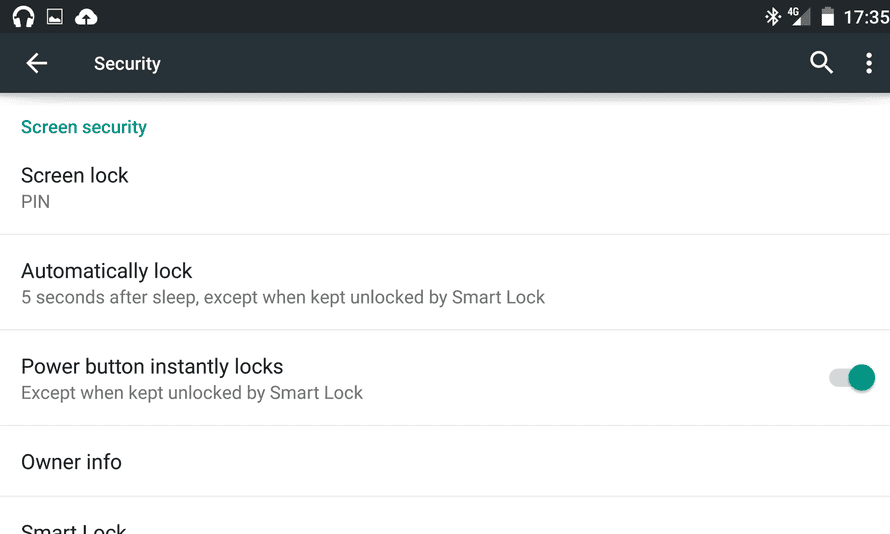Tap the Bluetooth status icon
The image size is (890, 534).
(772, 16)
